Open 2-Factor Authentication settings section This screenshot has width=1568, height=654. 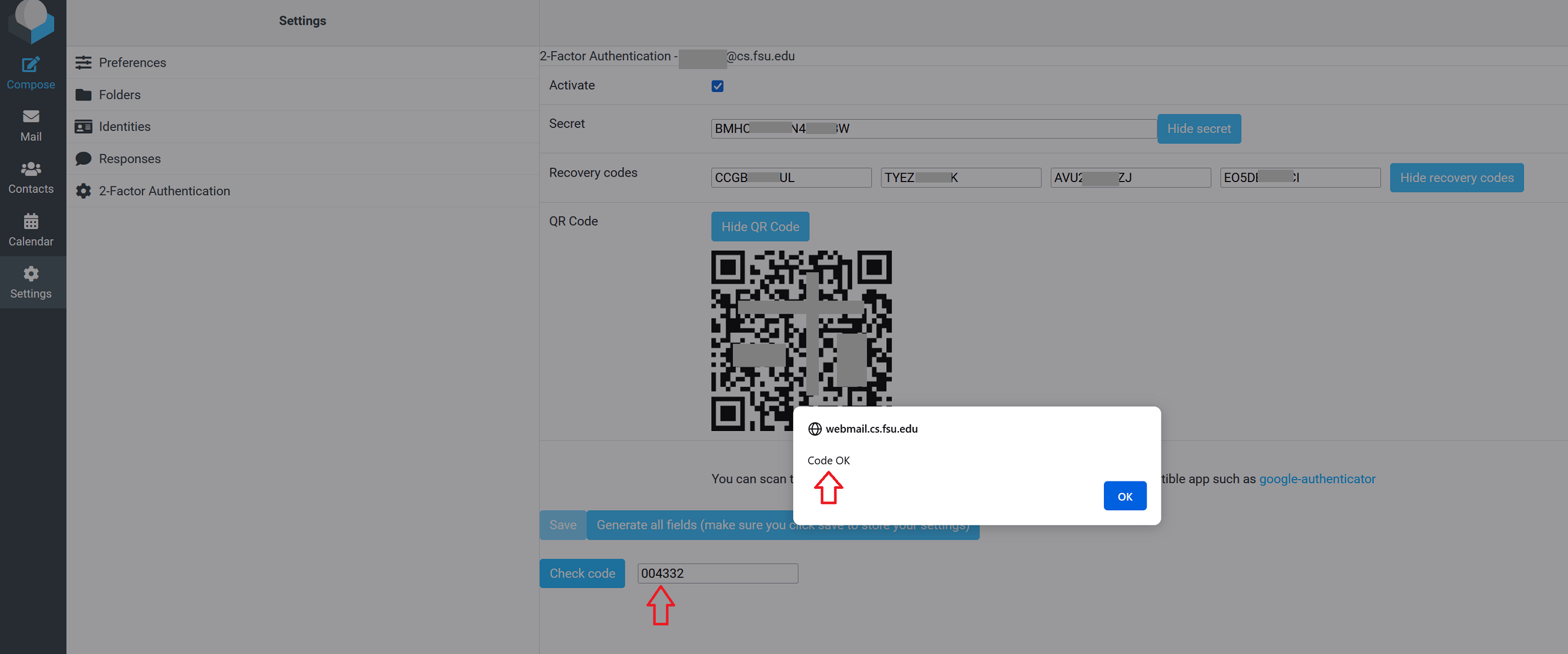click(302, 191)
